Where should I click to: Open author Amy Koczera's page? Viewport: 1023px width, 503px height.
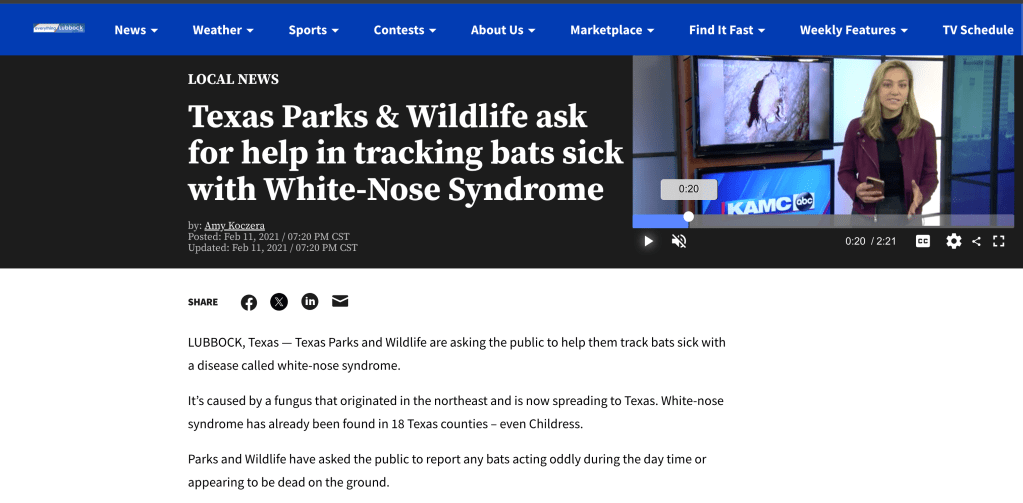(x=234, y=226)
